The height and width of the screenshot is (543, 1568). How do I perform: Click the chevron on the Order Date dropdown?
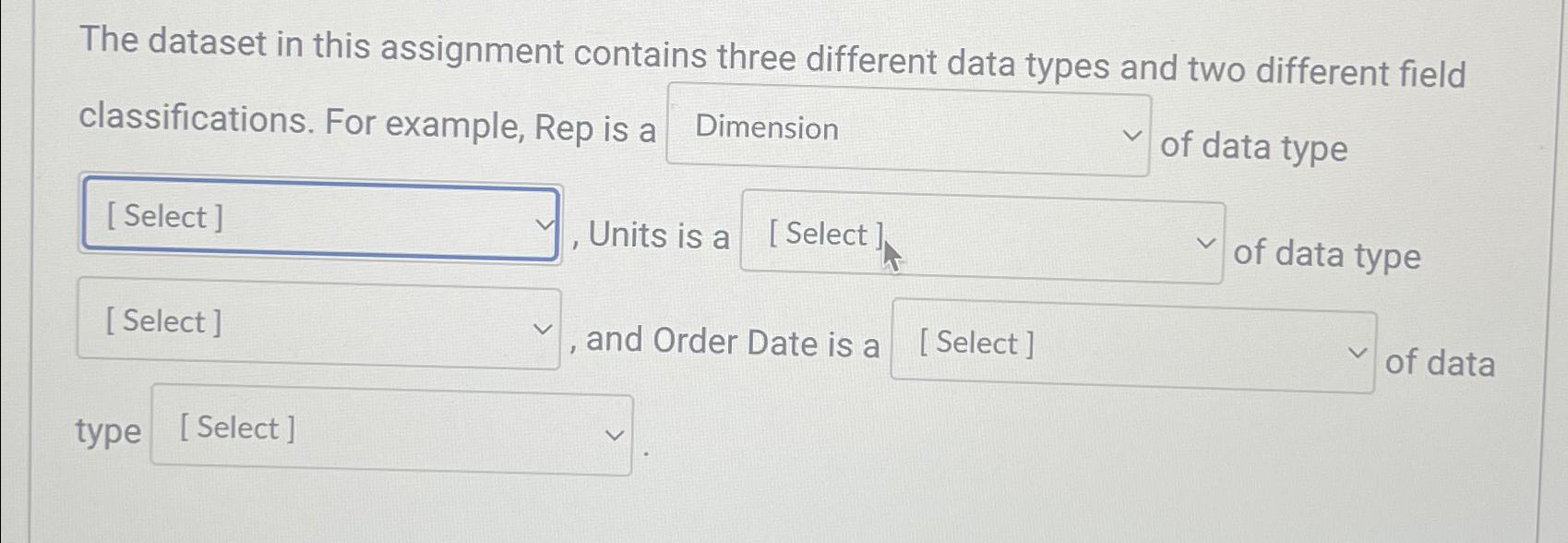(x=1357, y=351)
